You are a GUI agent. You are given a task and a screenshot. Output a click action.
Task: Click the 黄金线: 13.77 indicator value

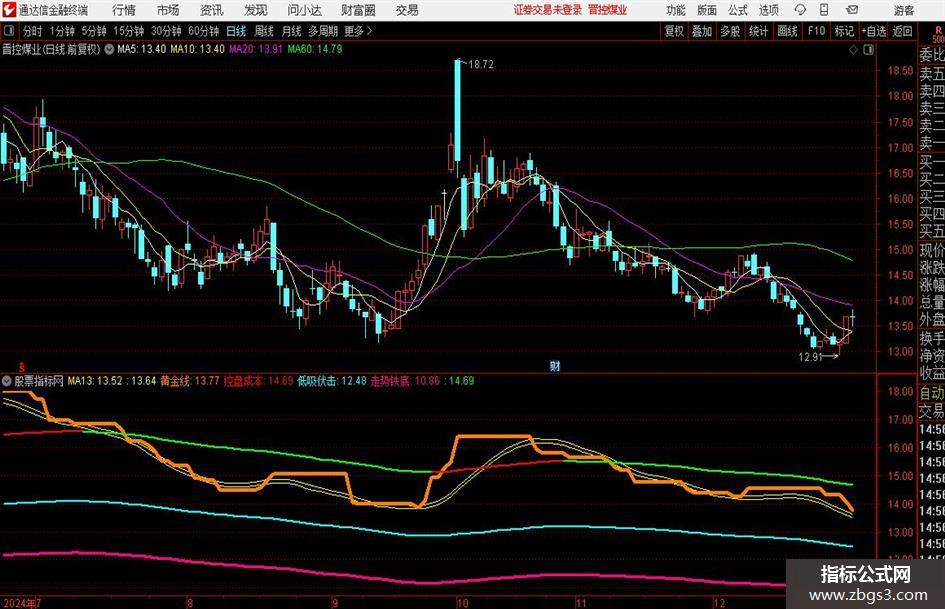coord(189,381)
